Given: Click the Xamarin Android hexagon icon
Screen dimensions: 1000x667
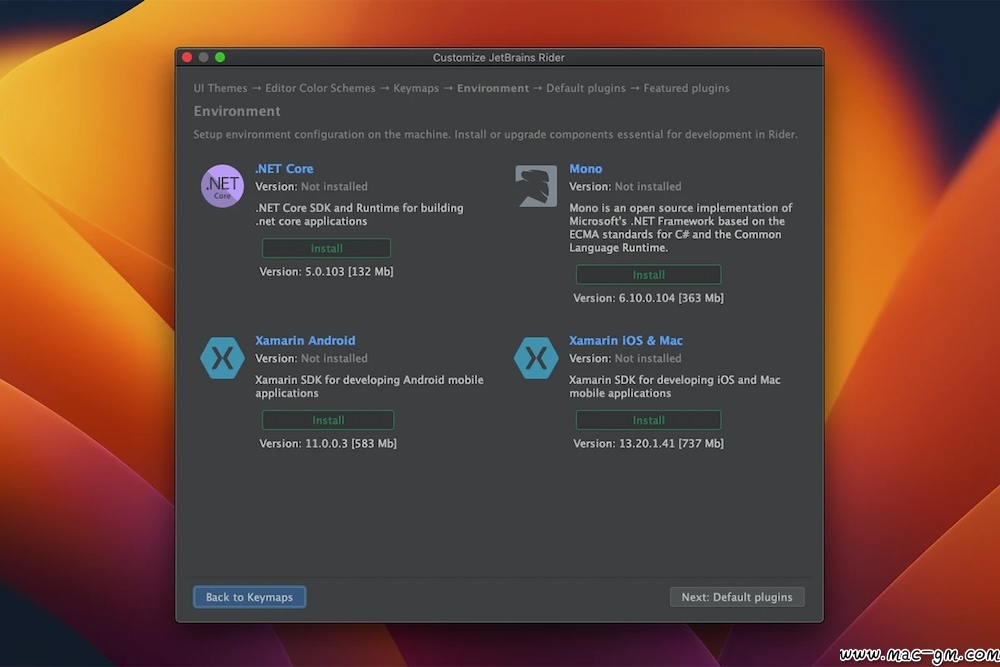Looking at the screenshot, I should [222, 358].
